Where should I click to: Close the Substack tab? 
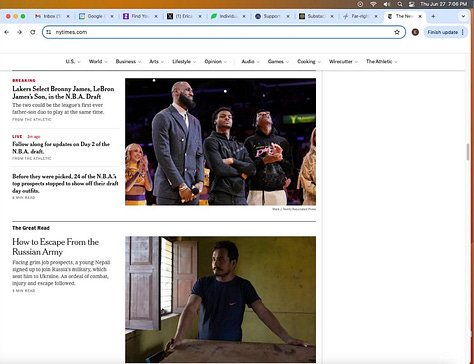(332, 16)
